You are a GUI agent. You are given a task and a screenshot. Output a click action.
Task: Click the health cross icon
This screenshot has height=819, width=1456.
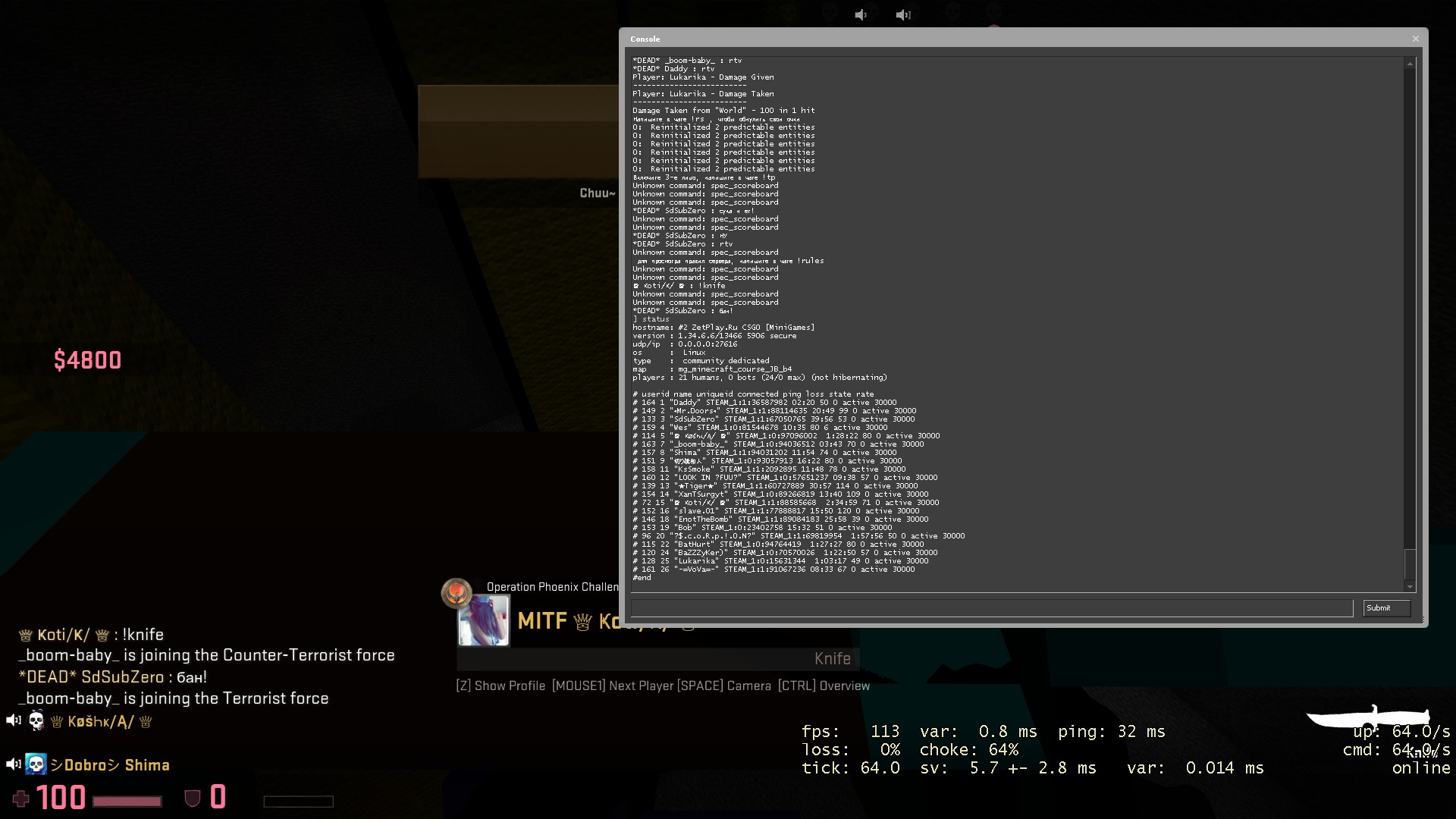(21, 799)
